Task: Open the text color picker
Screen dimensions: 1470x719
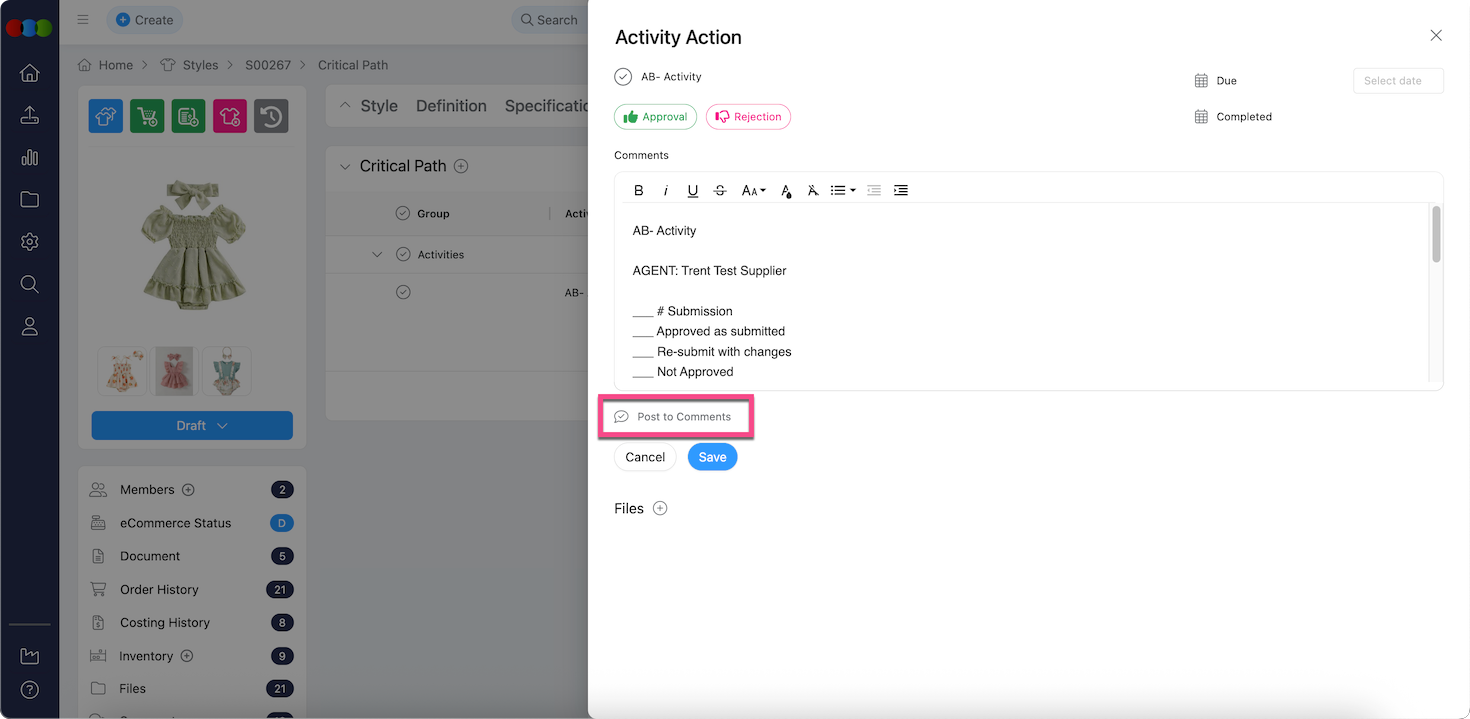Action: point(786,190)
